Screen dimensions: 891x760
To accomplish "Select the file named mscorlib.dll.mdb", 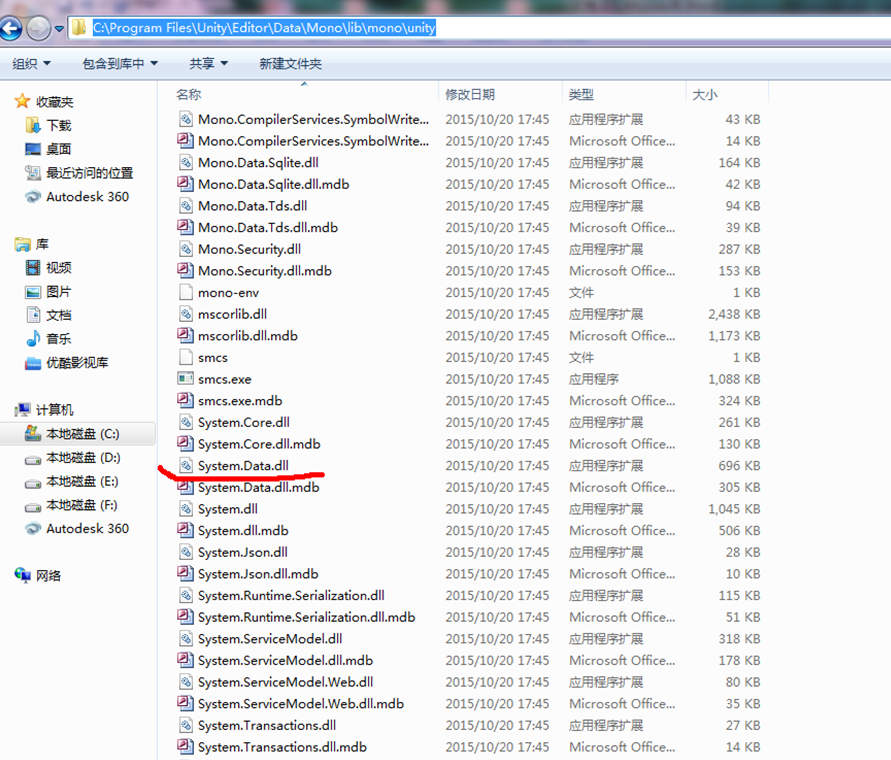I will (x=248, y=336).
